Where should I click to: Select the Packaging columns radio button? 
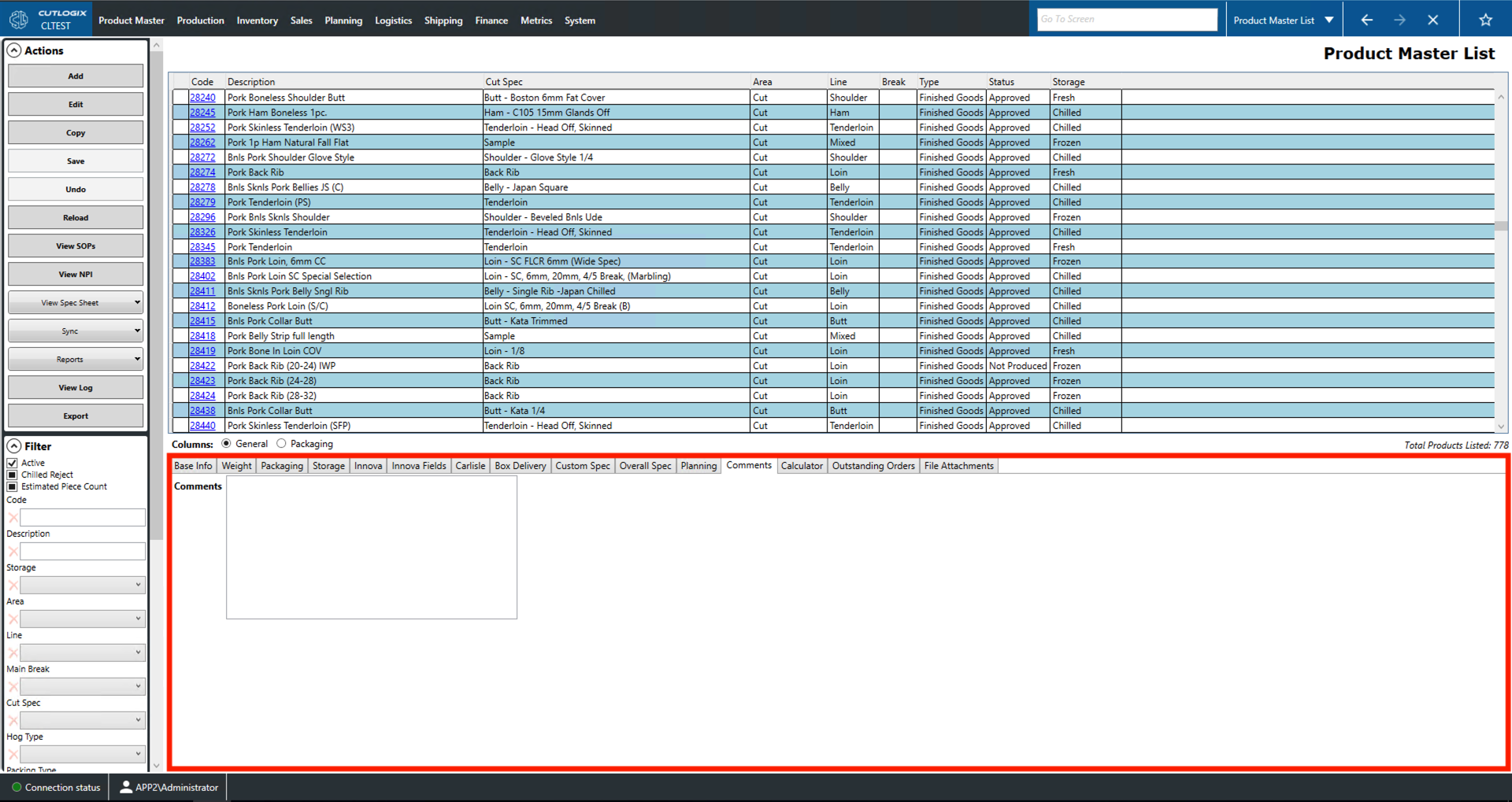282,443
